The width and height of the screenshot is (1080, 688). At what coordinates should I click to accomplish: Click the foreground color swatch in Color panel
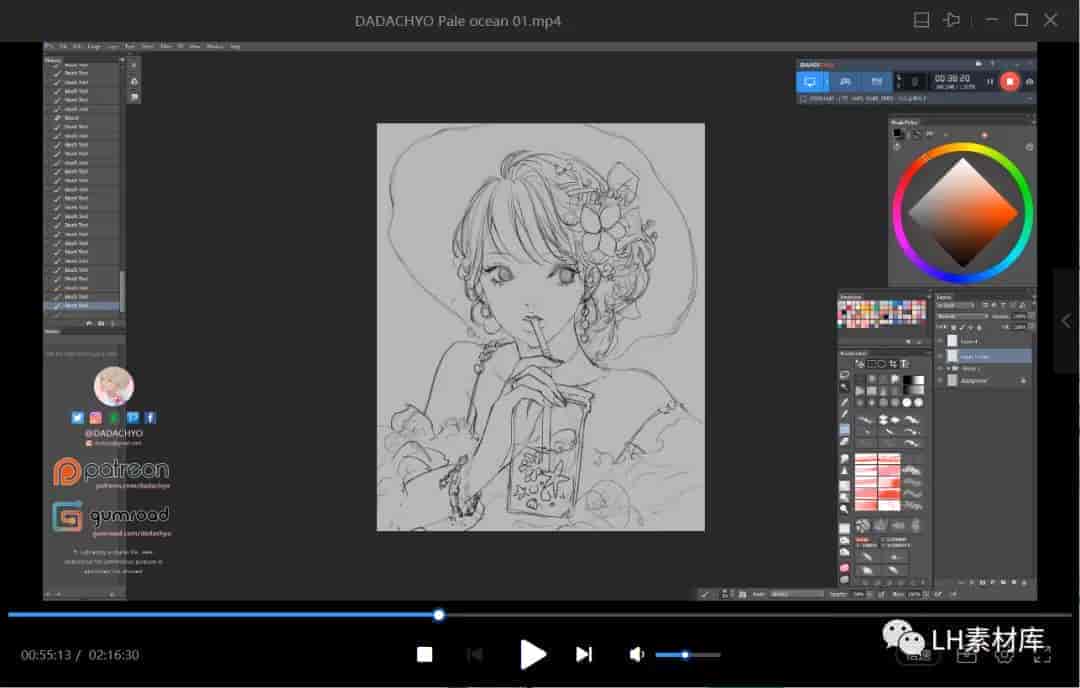tap(897, 132)
